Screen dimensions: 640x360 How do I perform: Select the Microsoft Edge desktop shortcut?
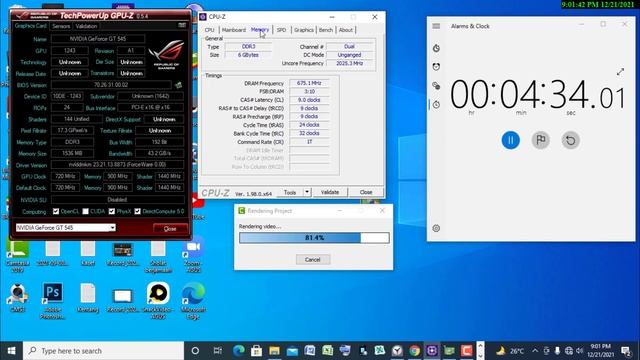tap(193, 301)
